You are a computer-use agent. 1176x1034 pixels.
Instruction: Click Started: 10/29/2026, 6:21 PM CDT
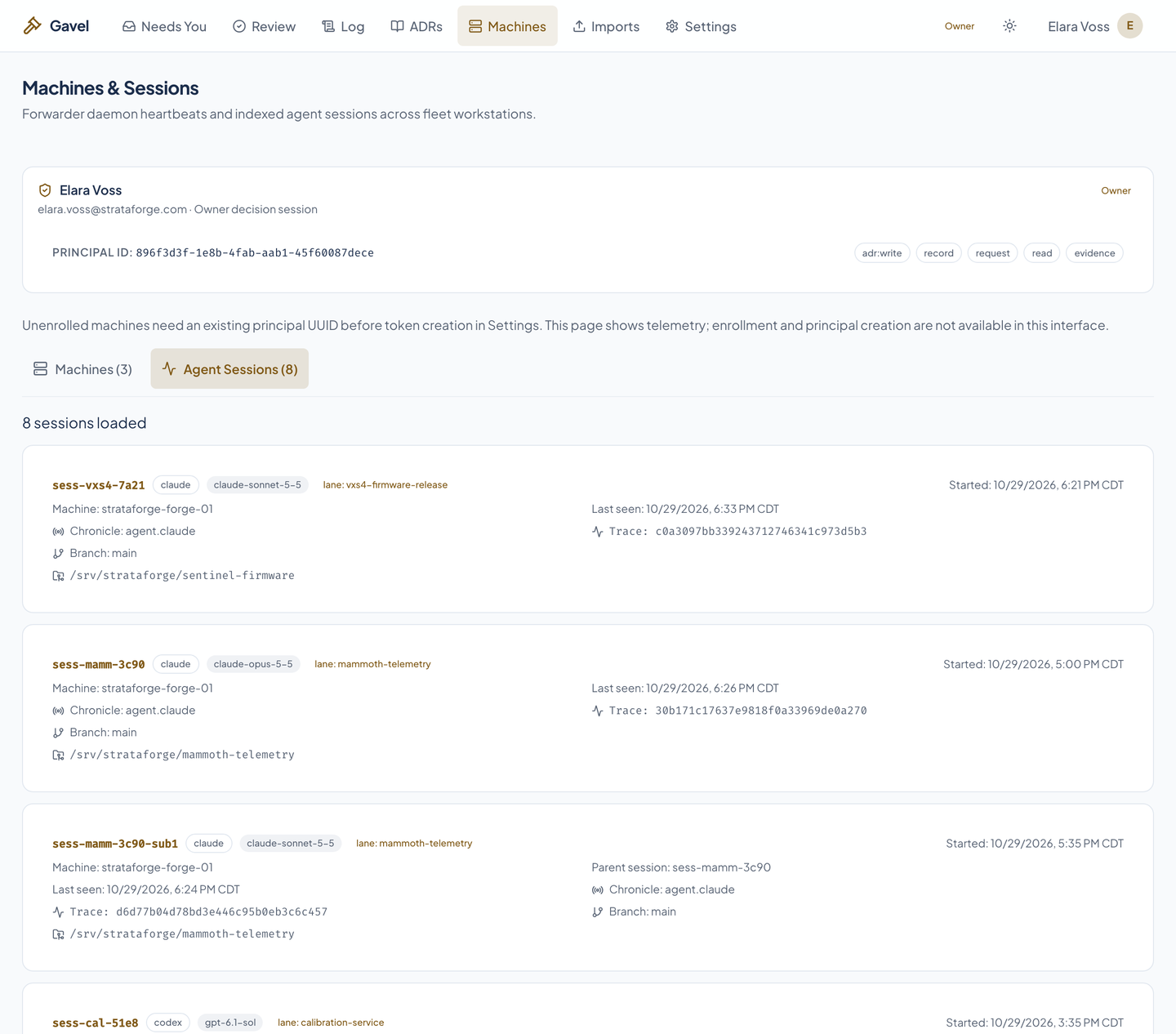coord(1036,485)
